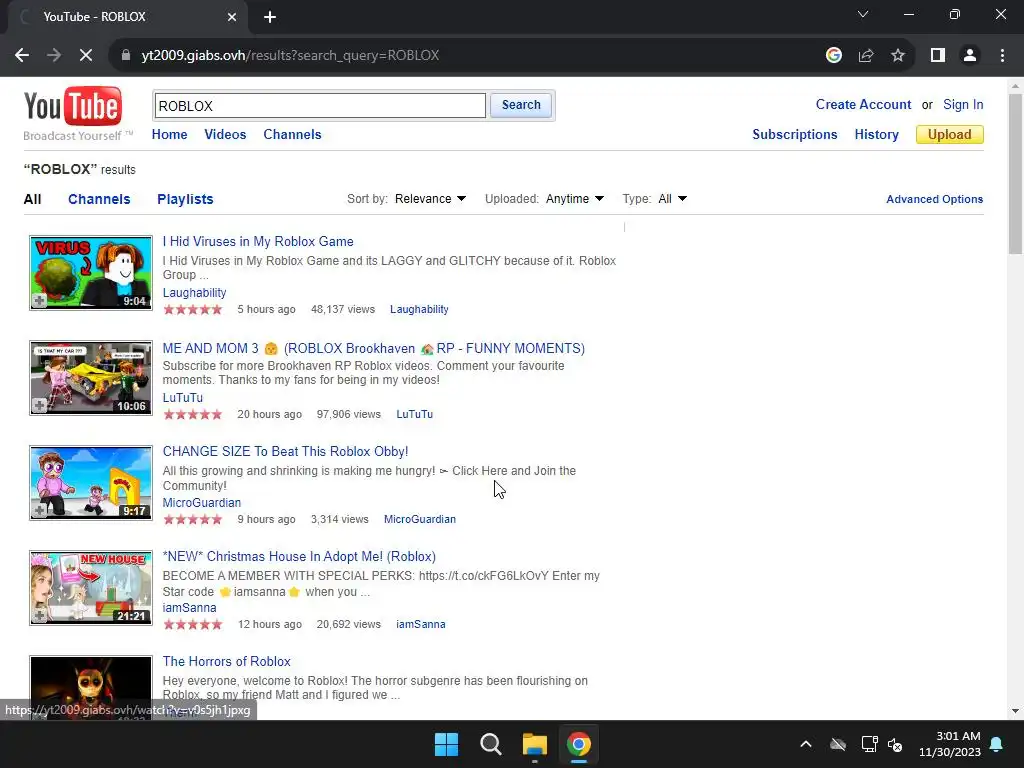Viewport: 1024px width, 768px height.
Task: Click the browser address bar URL
Action: tap(290, 56)
